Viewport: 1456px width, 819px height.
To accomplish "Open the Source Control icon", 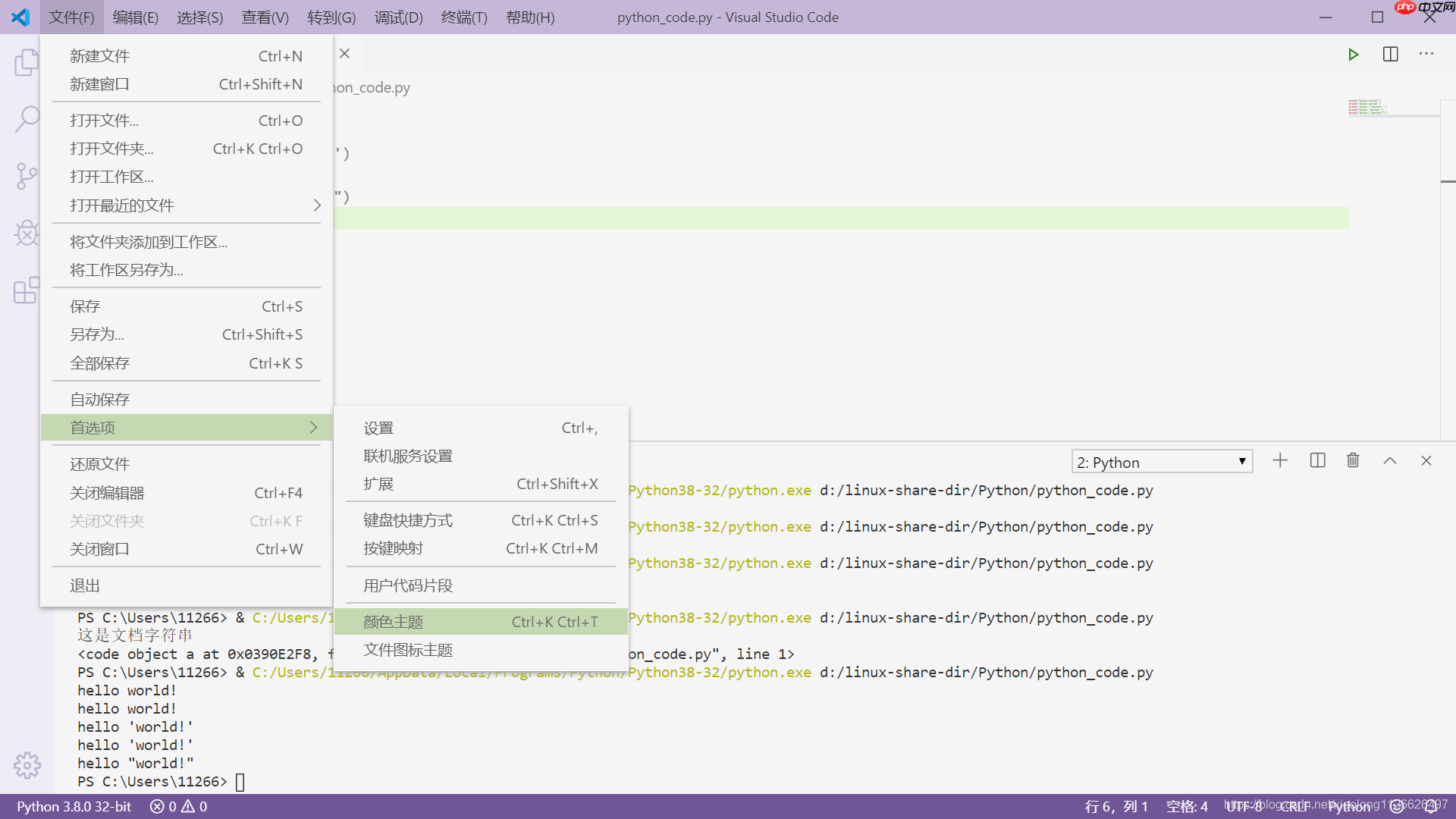I will (27, 176).
